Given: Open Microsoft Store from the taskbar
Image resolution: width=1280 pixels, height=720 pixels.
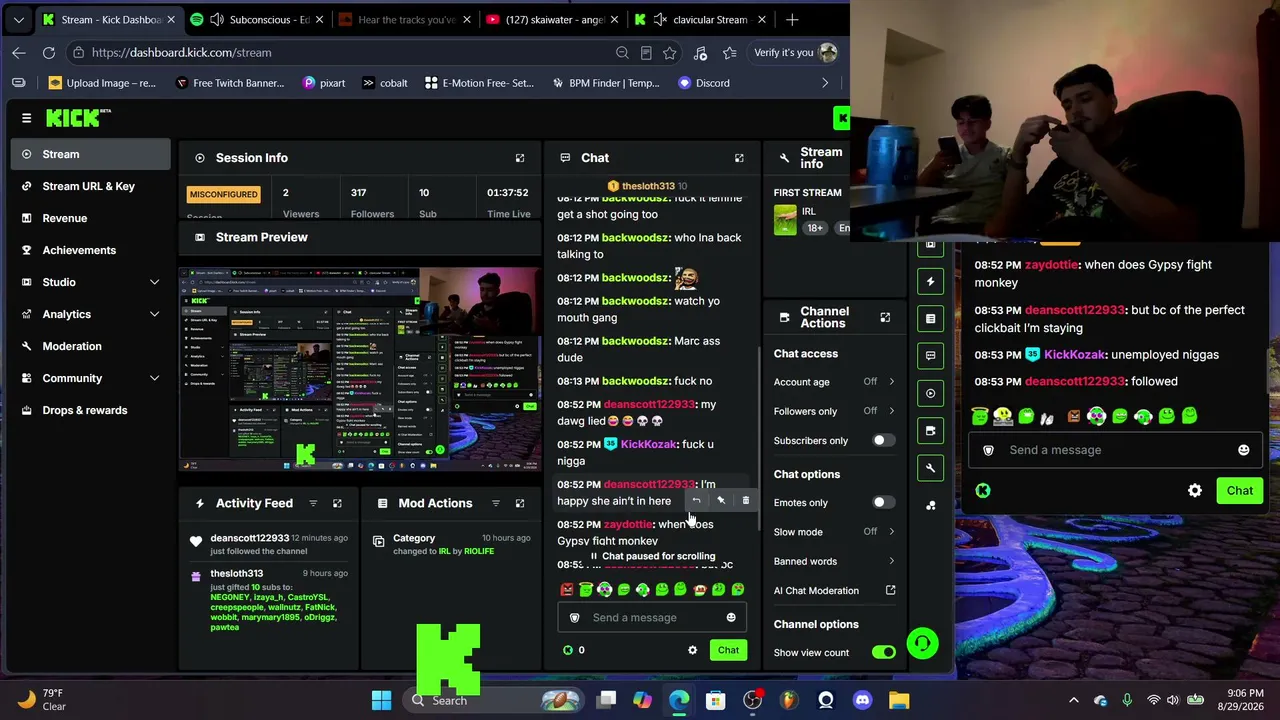Looking at the screenshot, I should click(x=715, y=700).
